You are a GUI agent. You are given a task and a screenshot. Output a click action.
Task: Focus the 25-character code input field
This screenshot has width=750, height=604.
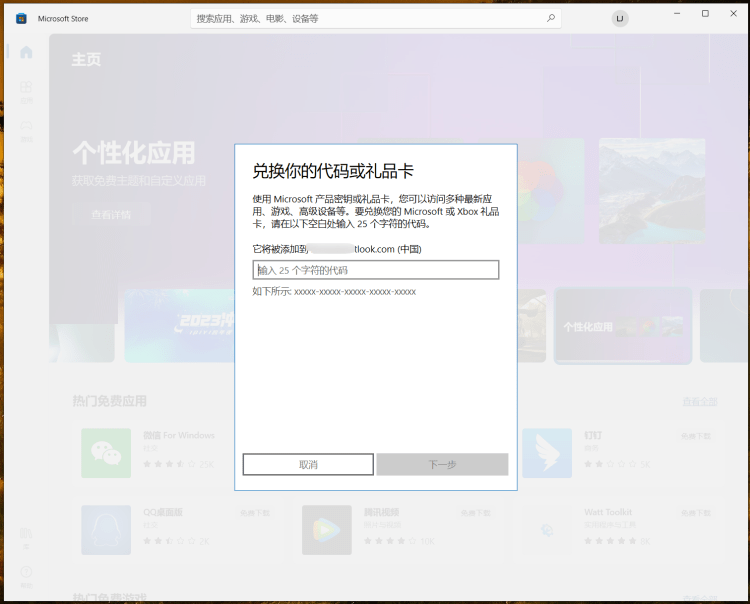click(x=375, y=270)
